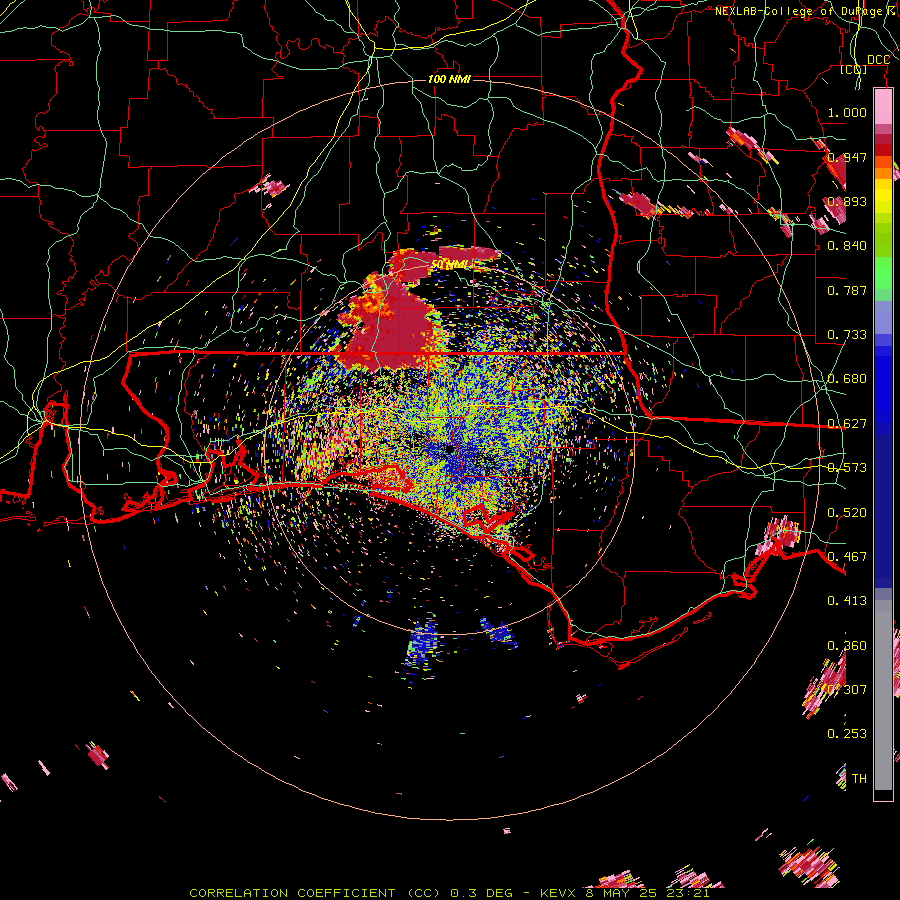Image resolution: width=900 pixels, height=900 pixels.
Task: Click the 0.680 legend value
Action: pos(847,379)
